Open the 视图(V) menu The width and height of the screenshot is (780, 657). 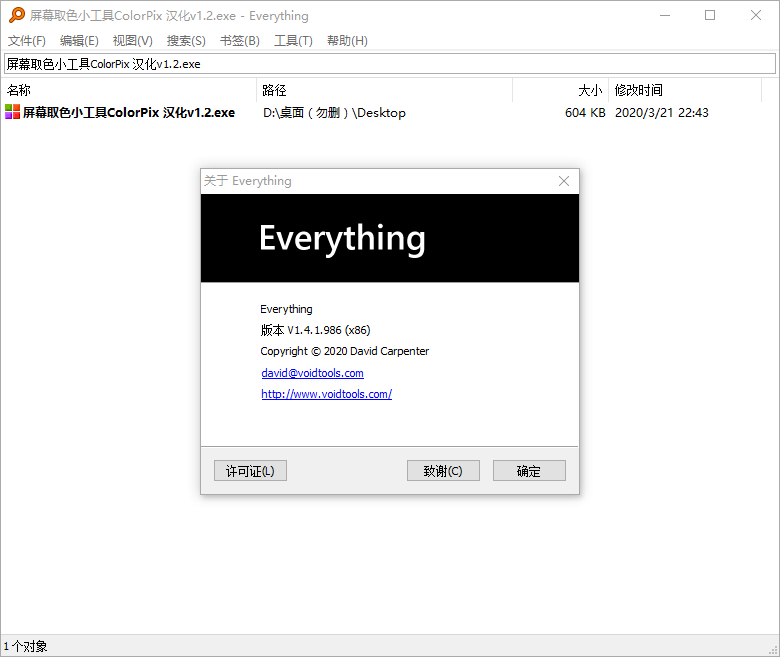click(133, 40)
